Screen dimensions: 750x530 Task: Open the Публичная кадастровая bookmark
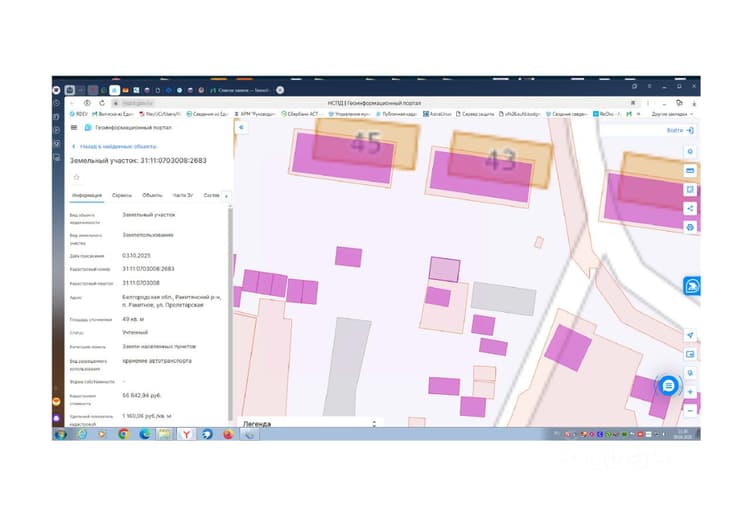[396, 114]
